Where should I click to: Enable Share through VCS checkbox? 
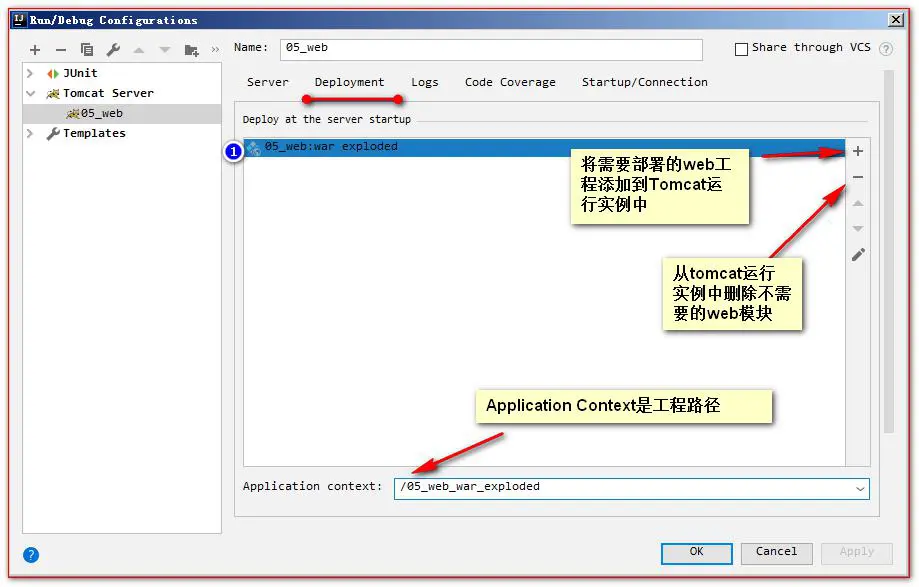point(741,49)
